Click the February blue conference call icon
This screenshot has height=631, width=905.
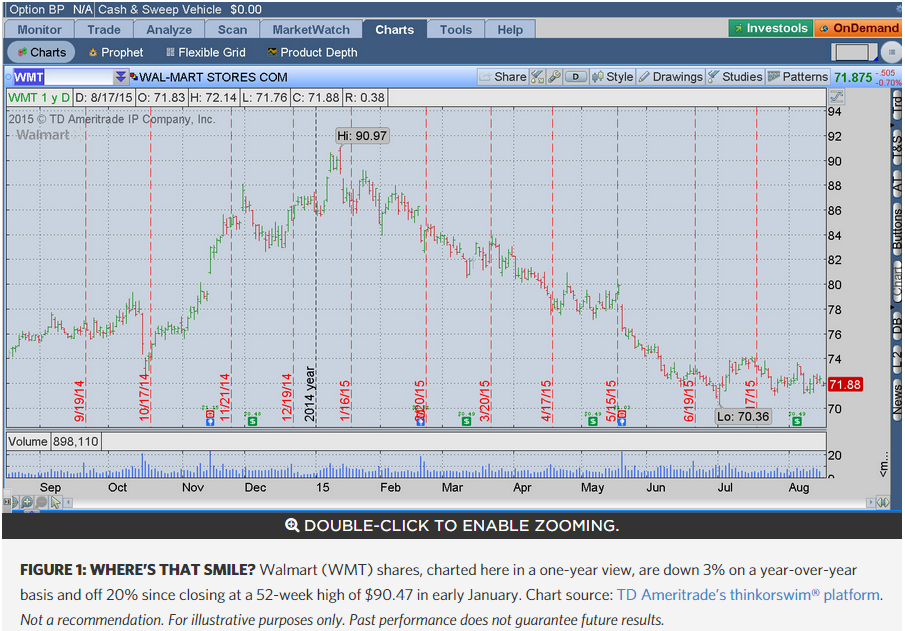[421, 422]
